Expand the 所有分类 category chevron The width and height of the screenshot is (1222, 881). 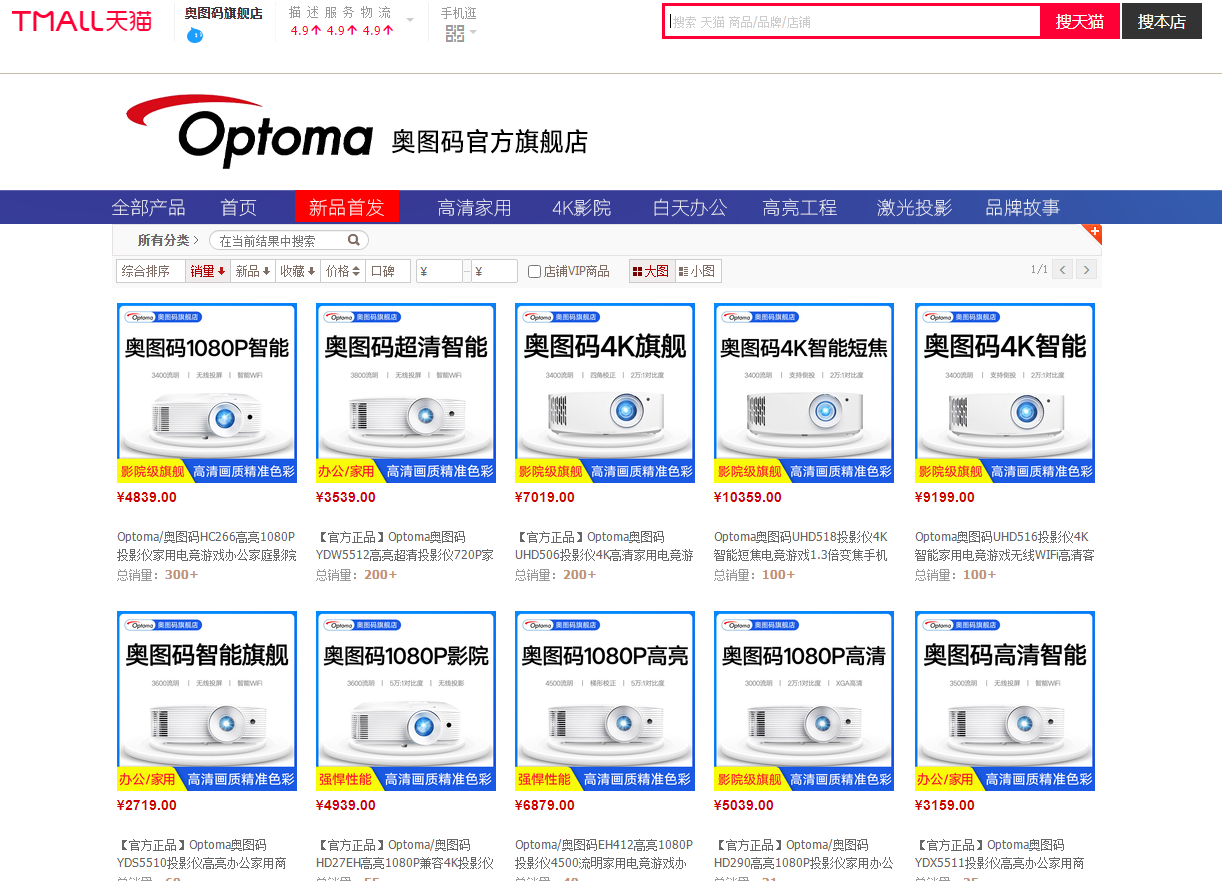pos(196,240)
